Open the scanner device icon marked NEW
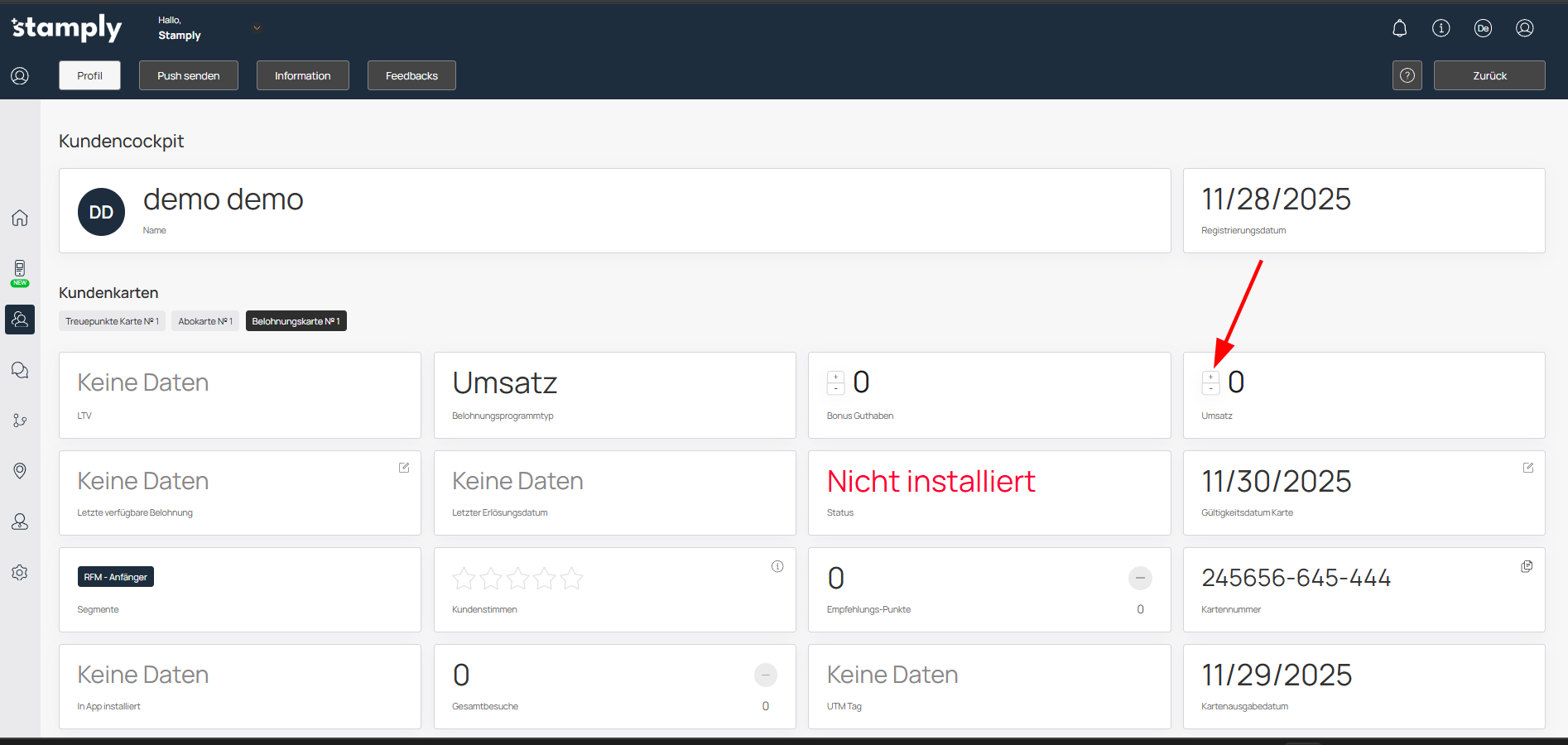Screen dimensions: 1568x745 point(20,269)
